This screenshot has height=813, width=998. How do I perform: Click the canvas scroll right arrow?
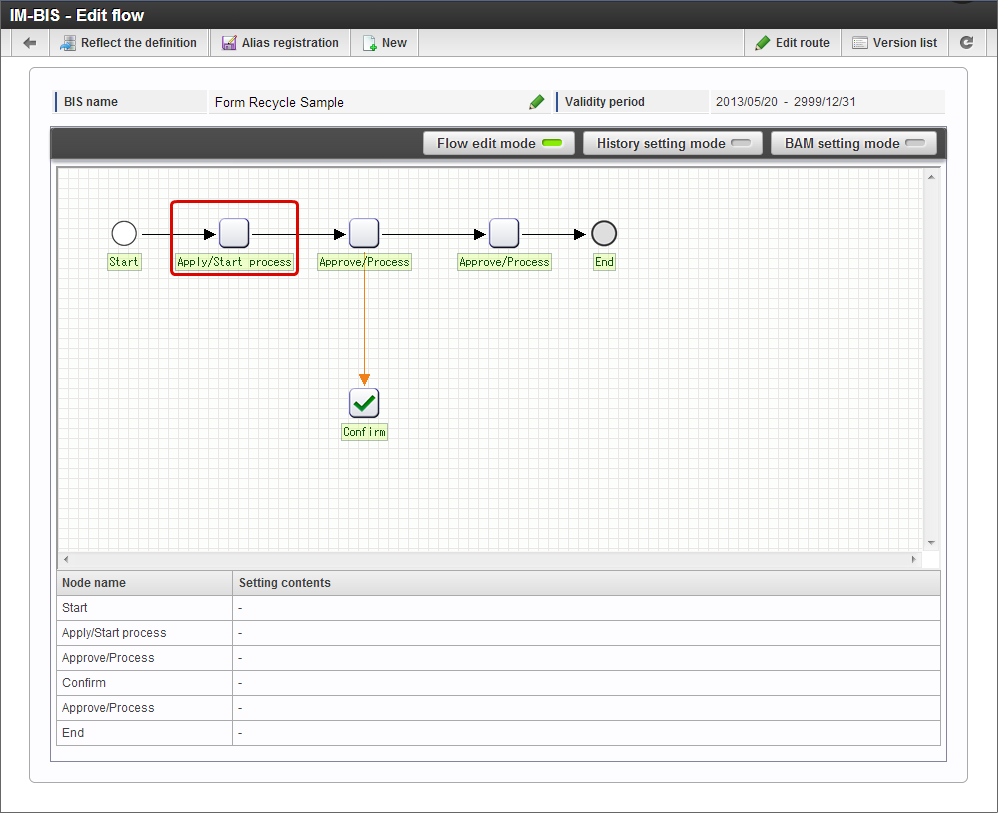(x=913, y=560)
